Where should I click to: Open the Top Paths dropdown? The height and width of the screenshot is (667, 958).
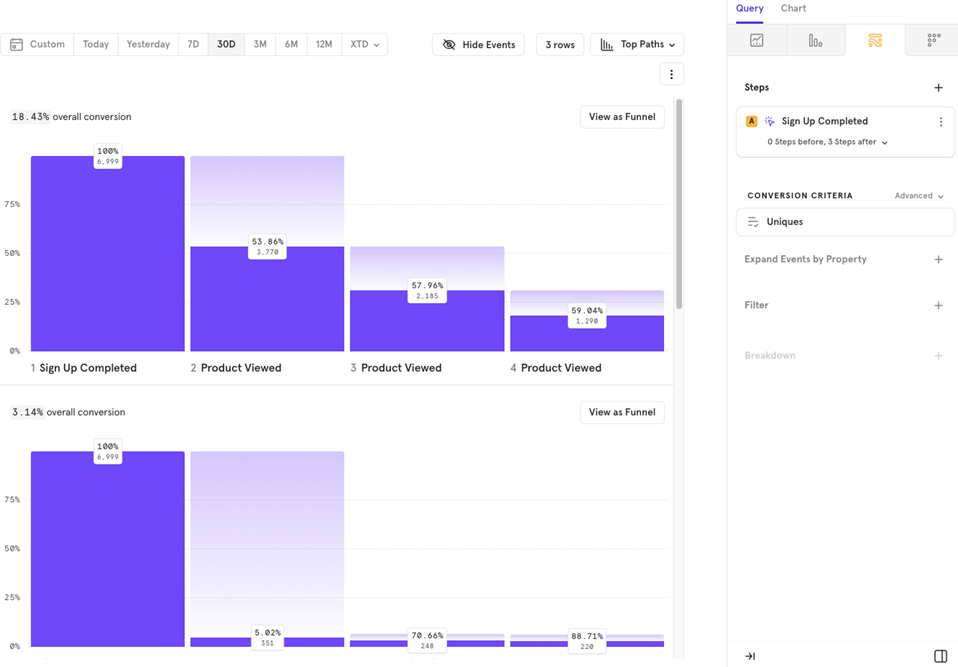pyautogui.click(x=637, y=45)
